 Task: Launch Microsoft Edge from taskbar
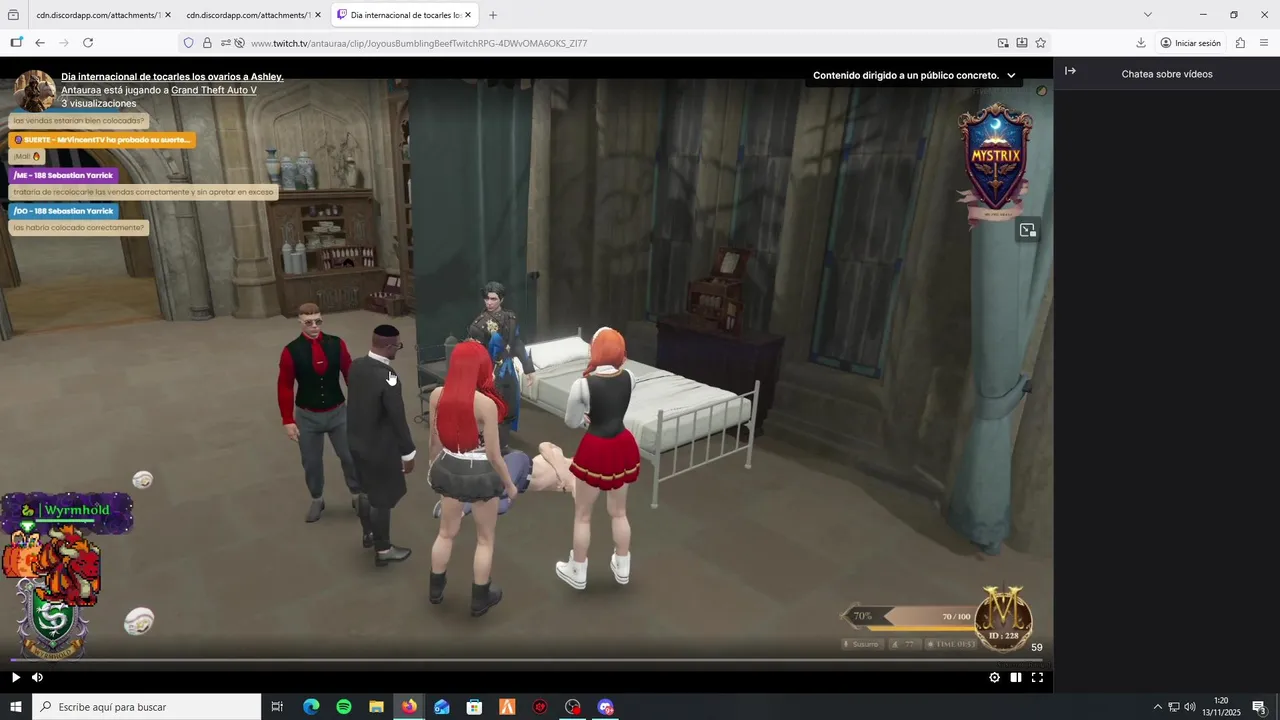(311, 707)
